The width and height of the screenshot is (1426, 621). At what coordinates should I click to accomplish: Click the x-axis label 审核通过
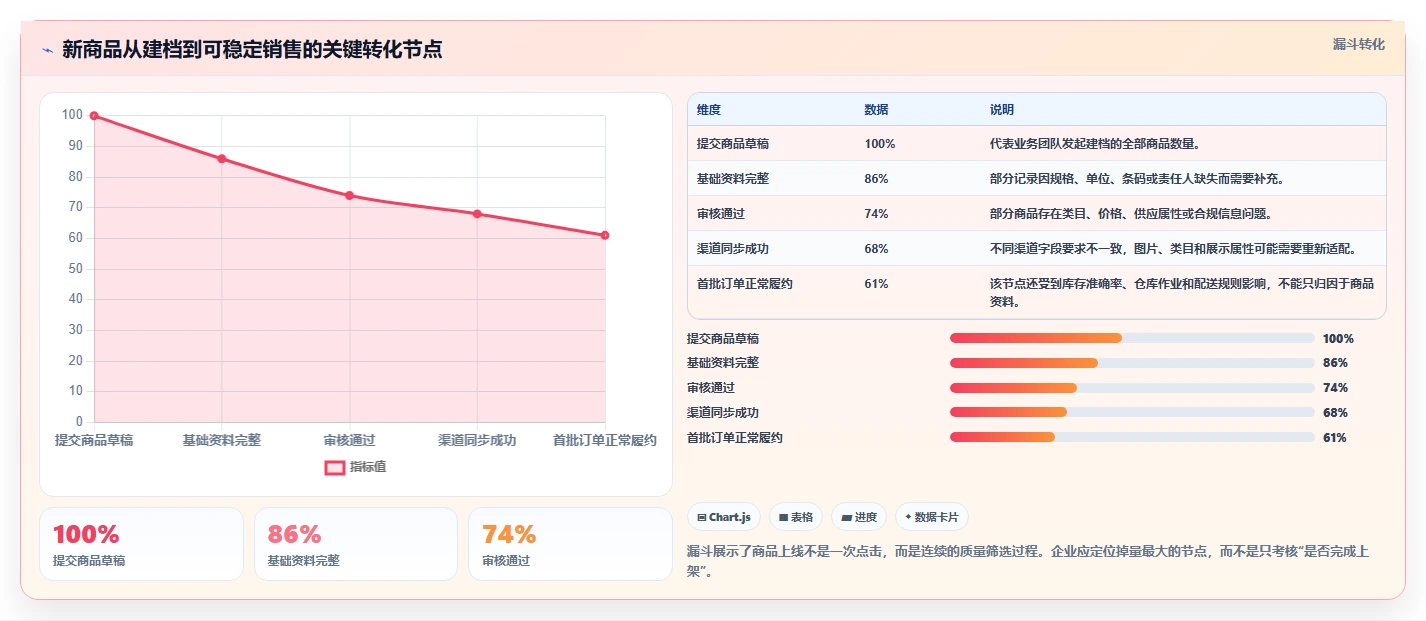[350, 440]
